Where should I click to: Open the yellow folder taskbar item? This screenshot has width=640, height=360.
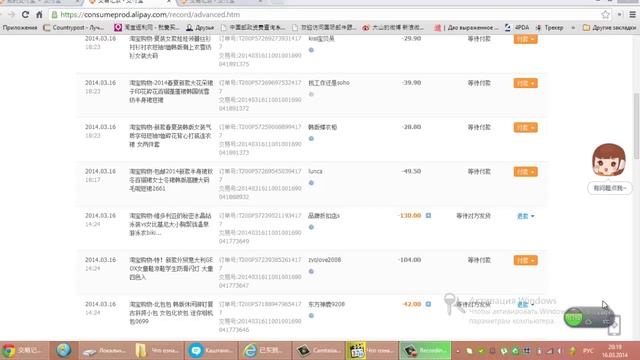coord(157,351)
